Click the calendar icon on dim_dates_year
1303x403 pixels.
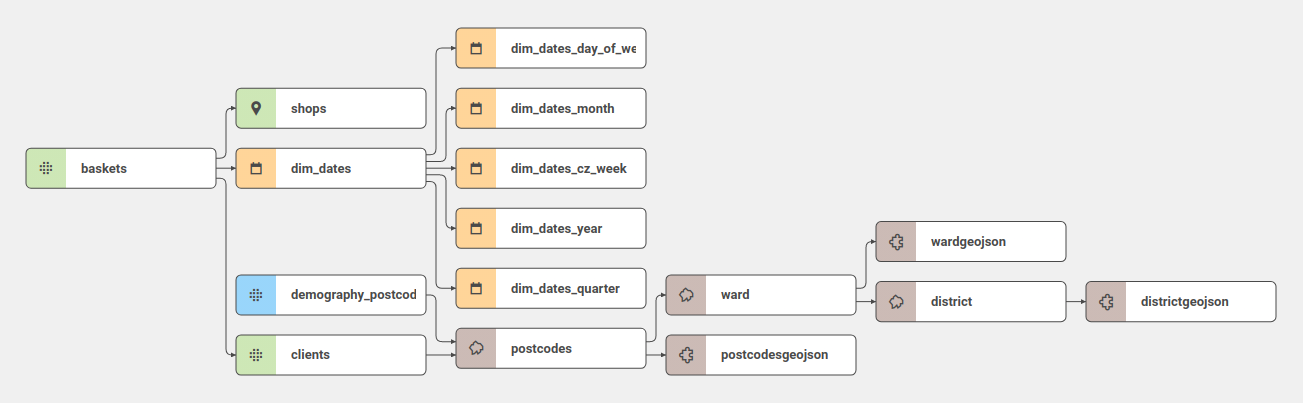pos(476,228)
